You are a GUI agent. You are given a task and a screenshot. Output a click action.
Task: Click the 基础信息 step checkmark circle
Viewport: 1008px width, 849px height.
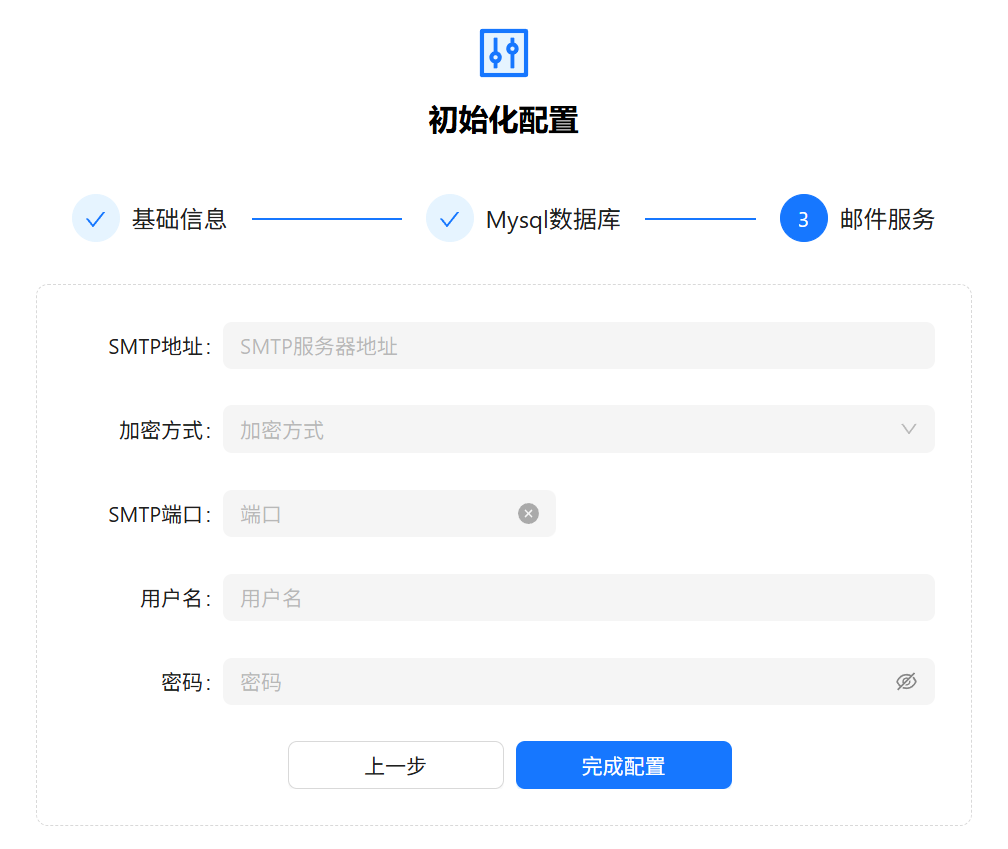click(96, 218)
